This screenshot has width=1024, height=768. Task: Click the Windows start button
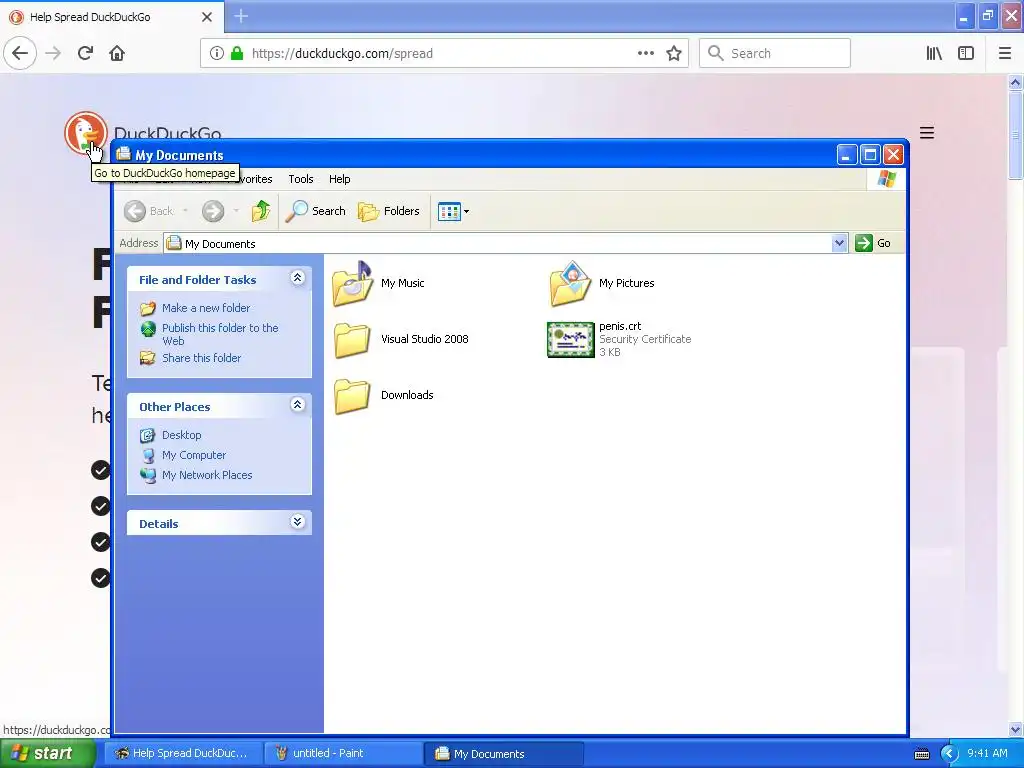(48, 753)
